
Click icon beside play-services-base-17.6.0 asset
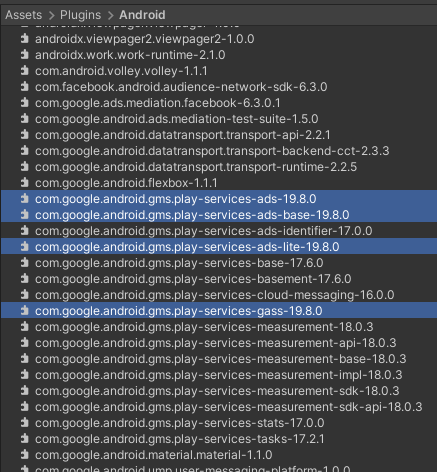click(25, 263)
